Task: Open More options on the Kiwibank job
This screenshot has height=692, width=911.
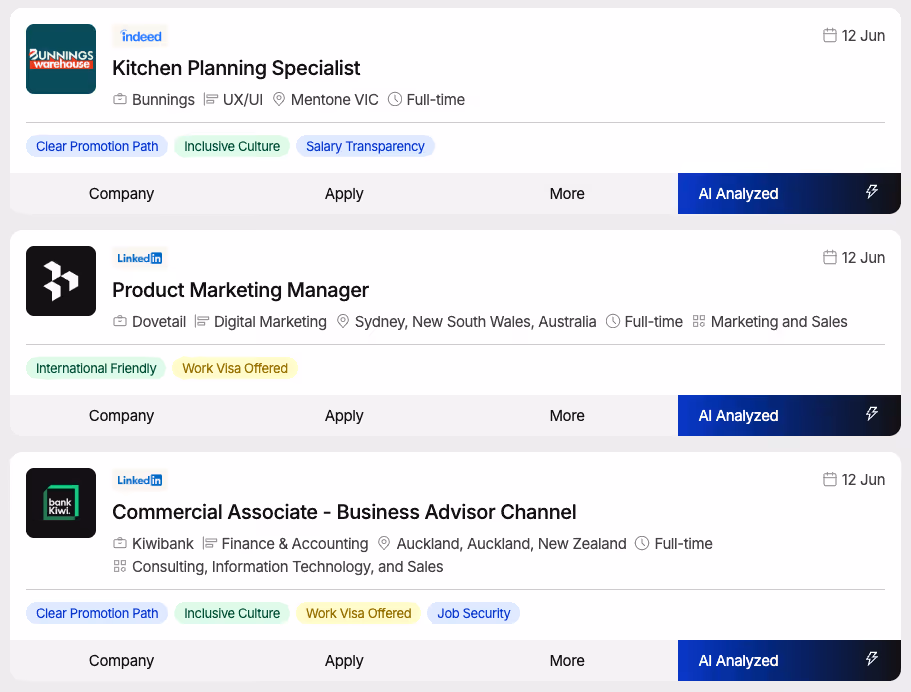Action: click(567, 661)
